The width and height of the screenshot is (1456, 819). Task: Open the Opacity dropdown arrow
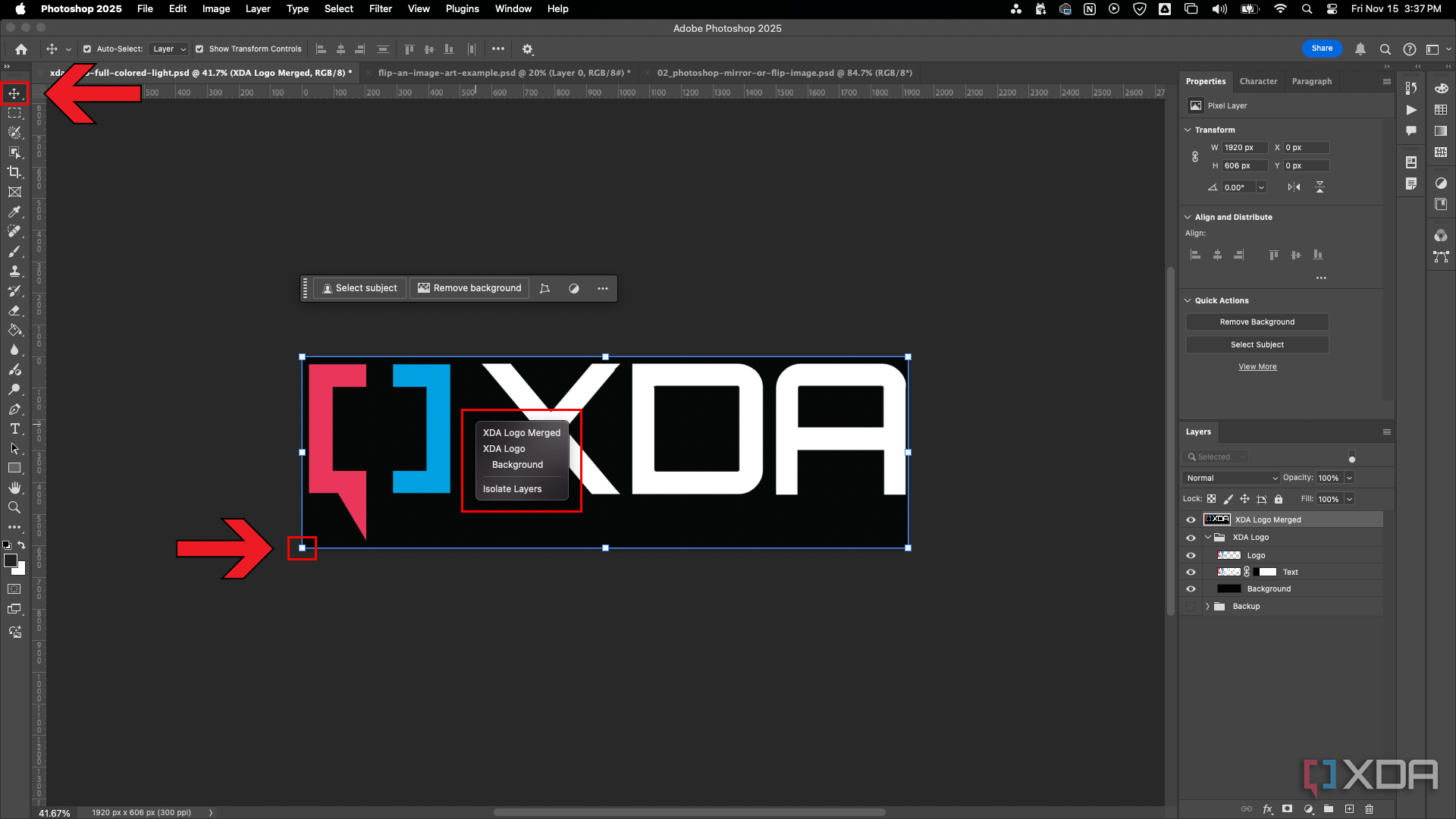coord(1349,479)
